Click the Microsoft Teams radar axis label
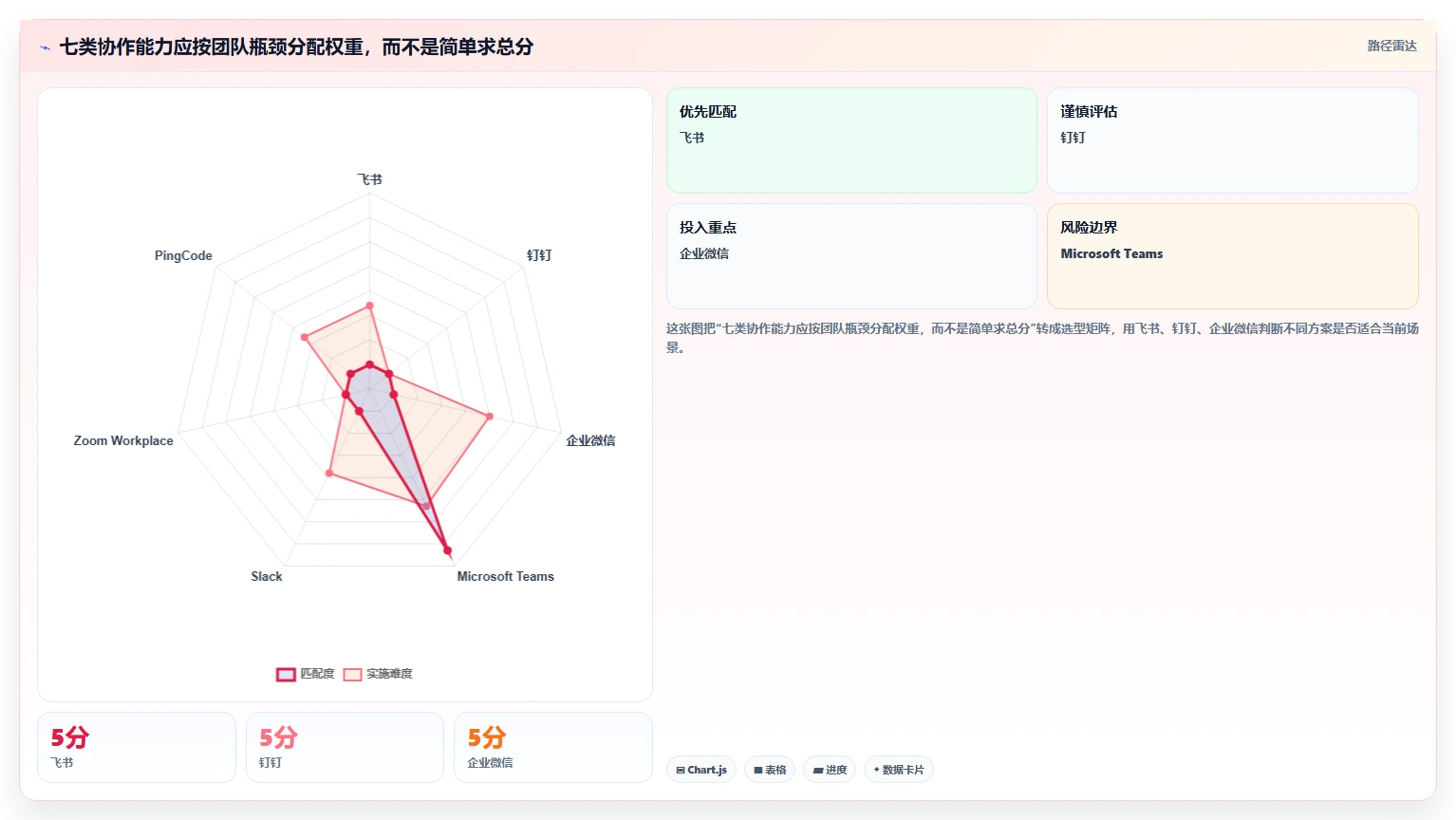 coord(505,576)
